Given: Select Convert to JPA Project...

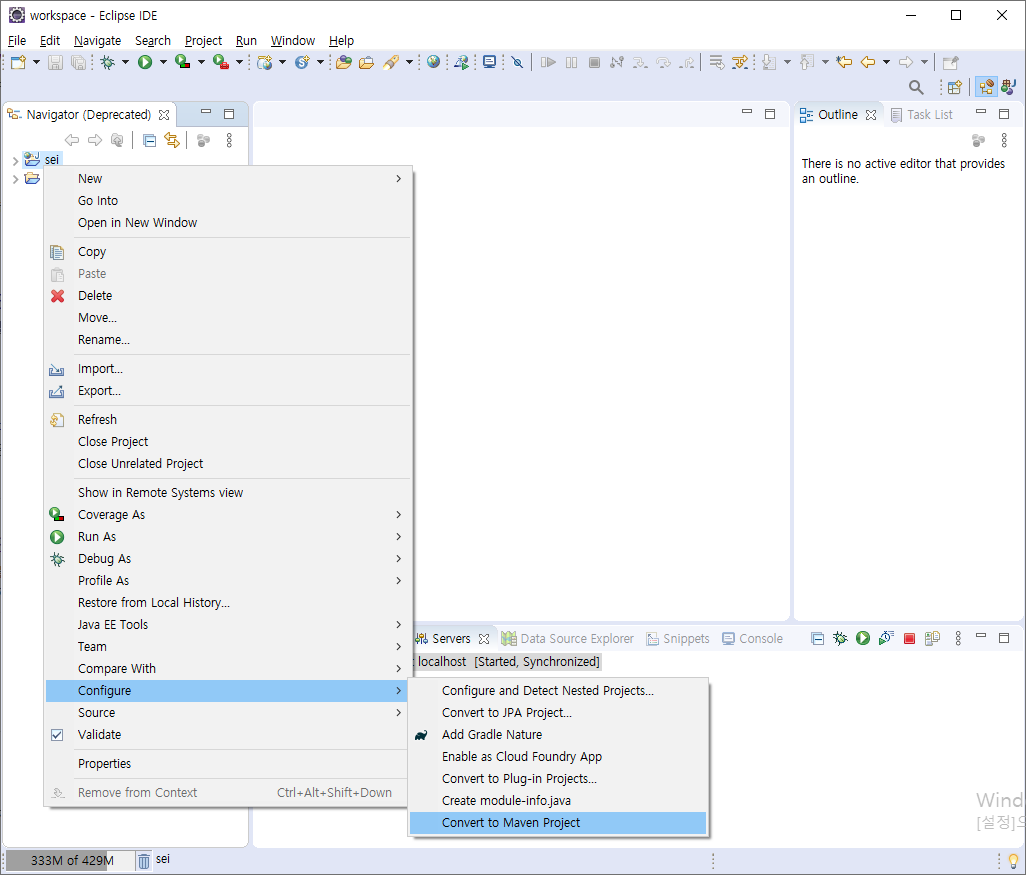Looking at the screenshot, I should pyautogui.click(x=558, y=713).
